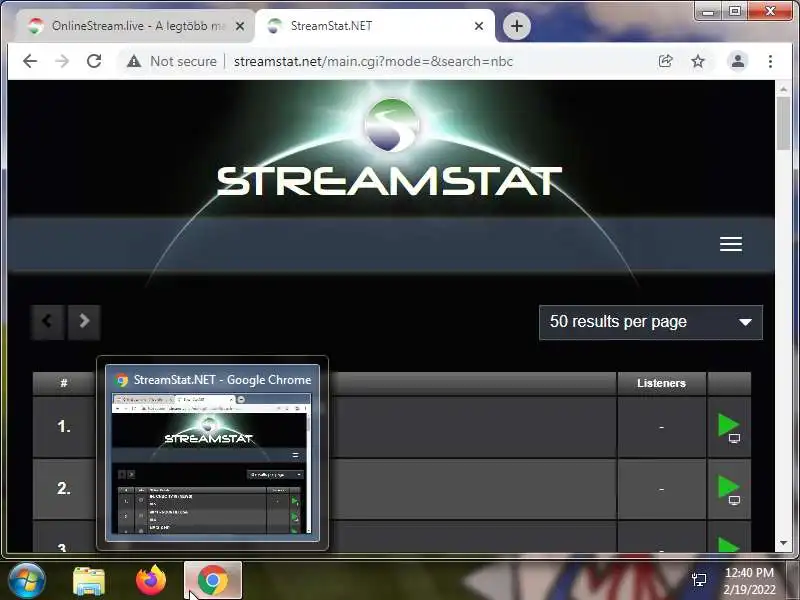Viewport: 800px width, 600px height.
Task: Click the # column header
Action: 64,383
